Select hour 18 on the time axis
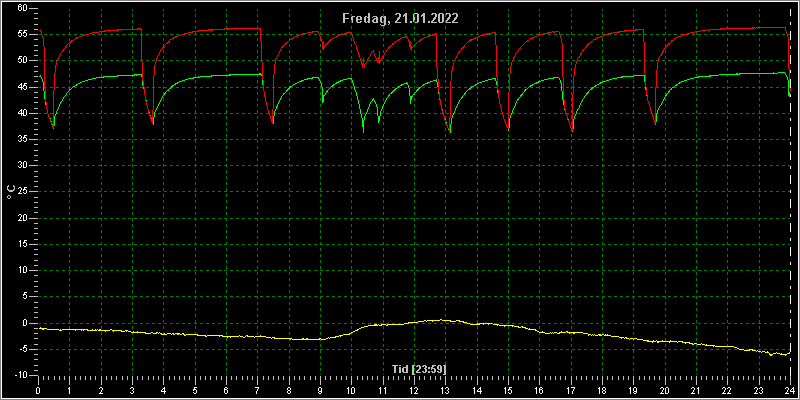This screenshot has width=800, height=400. (x=602, y=390)
